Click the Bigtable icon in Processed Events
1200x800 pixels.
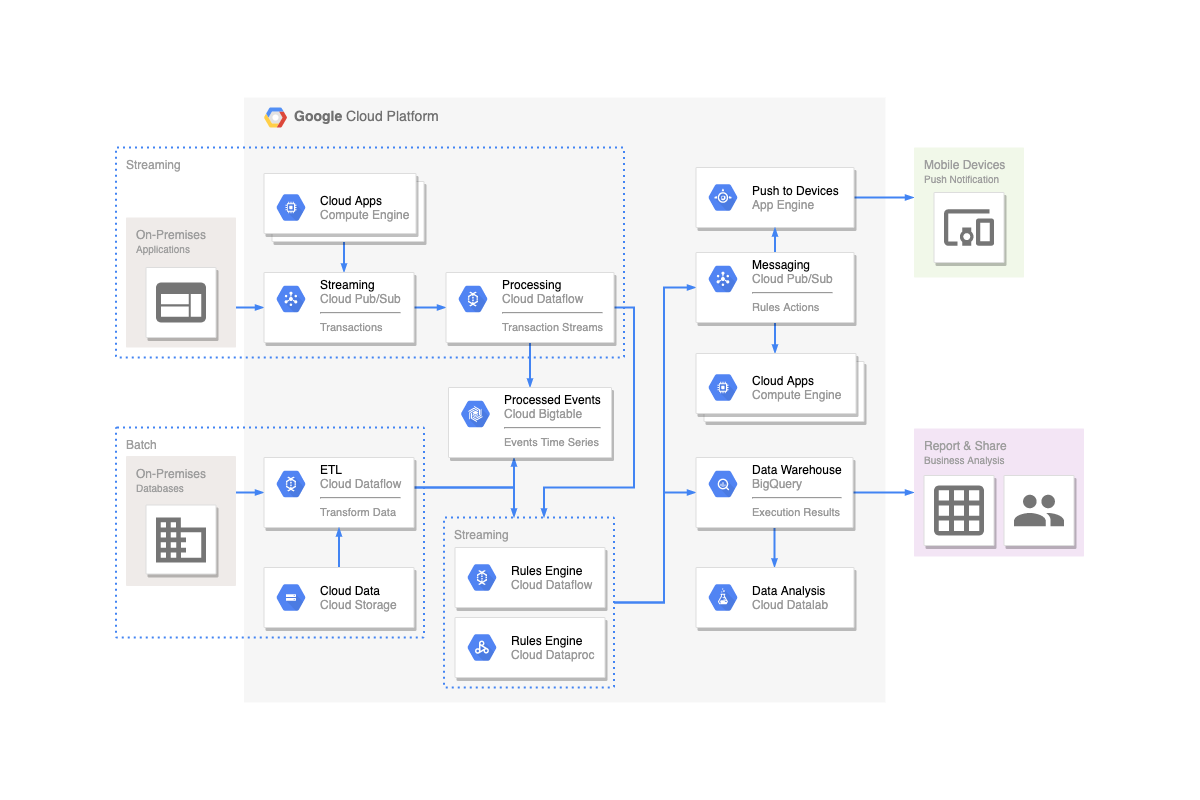coord(475,413)
